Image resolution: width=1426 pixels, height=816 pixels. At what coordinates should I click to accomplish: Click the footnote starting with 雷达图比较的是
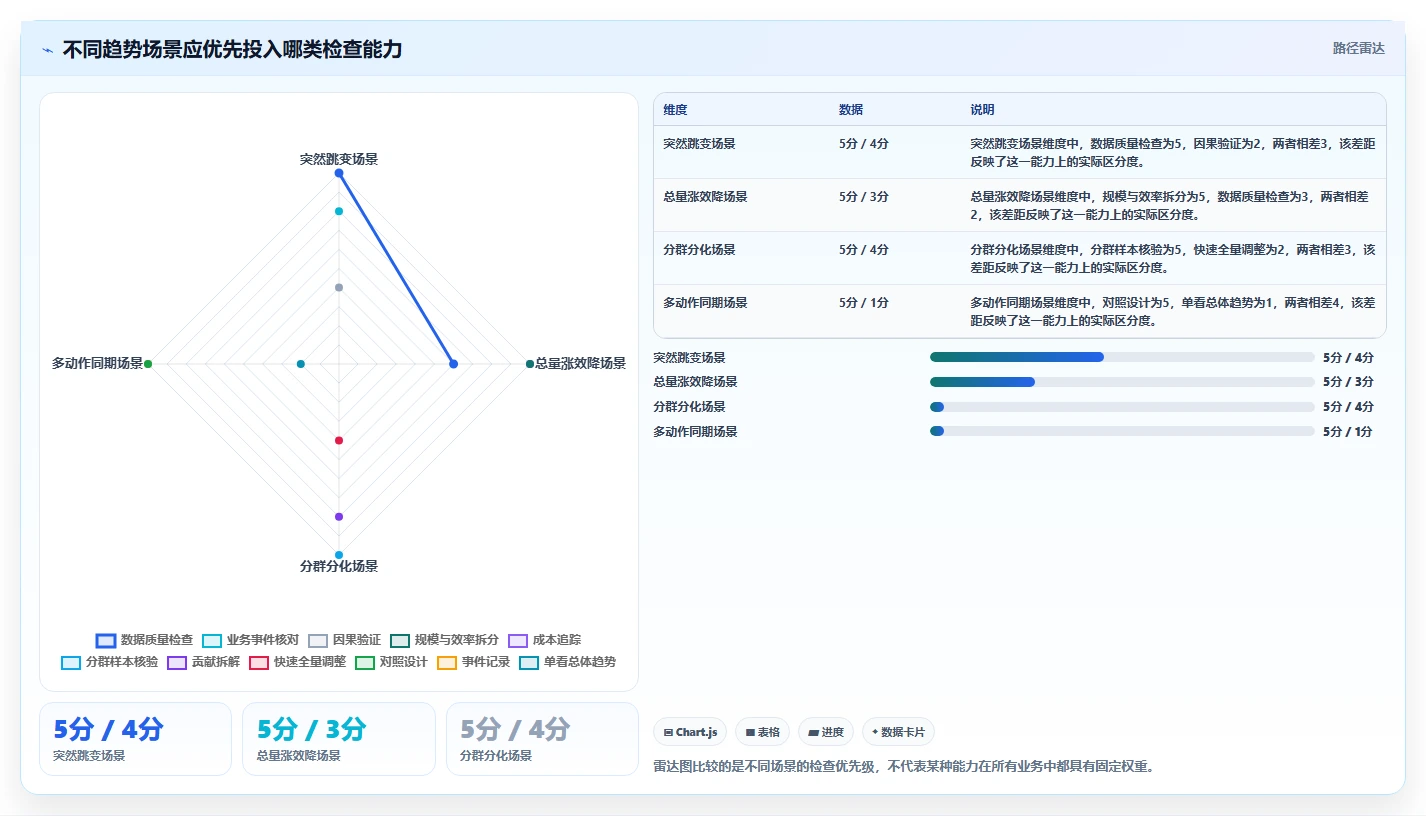(903, 767)
